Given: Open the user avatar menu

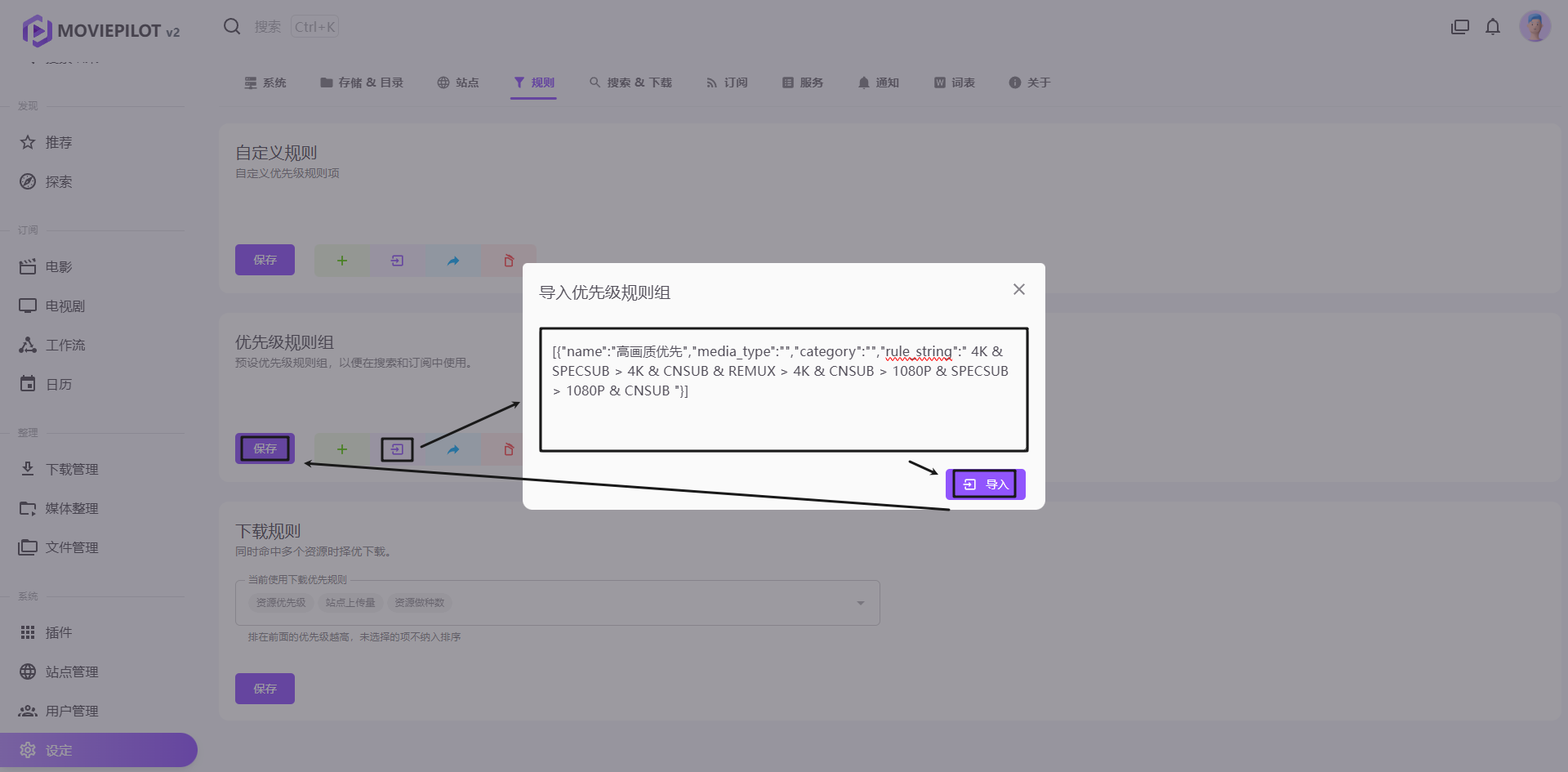Looking at the screenshot, I should click(x=1534, y=27).
